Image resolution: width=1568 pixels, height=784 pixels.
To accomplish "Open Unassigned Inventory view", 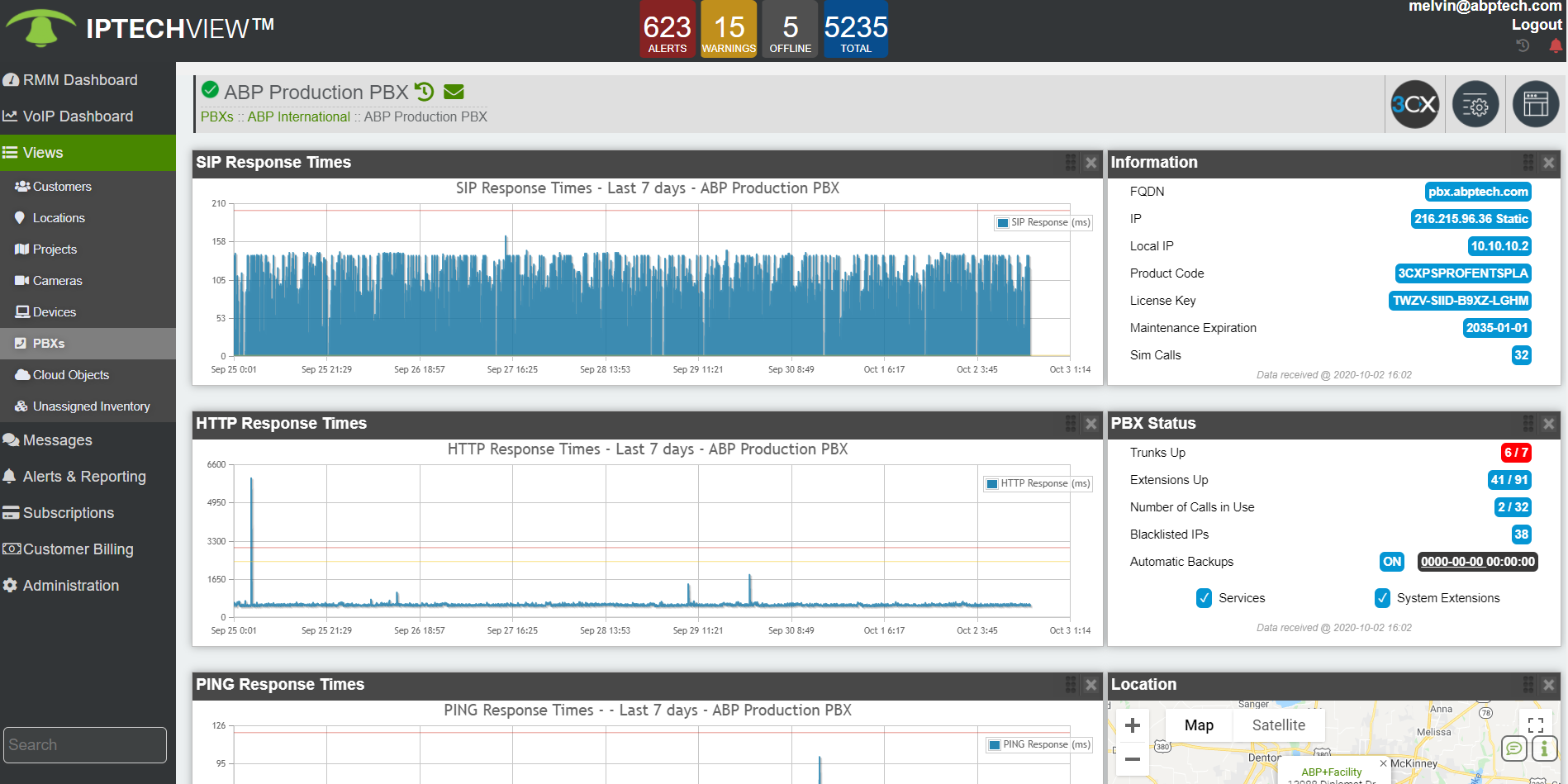I will [x=88, y=406].
